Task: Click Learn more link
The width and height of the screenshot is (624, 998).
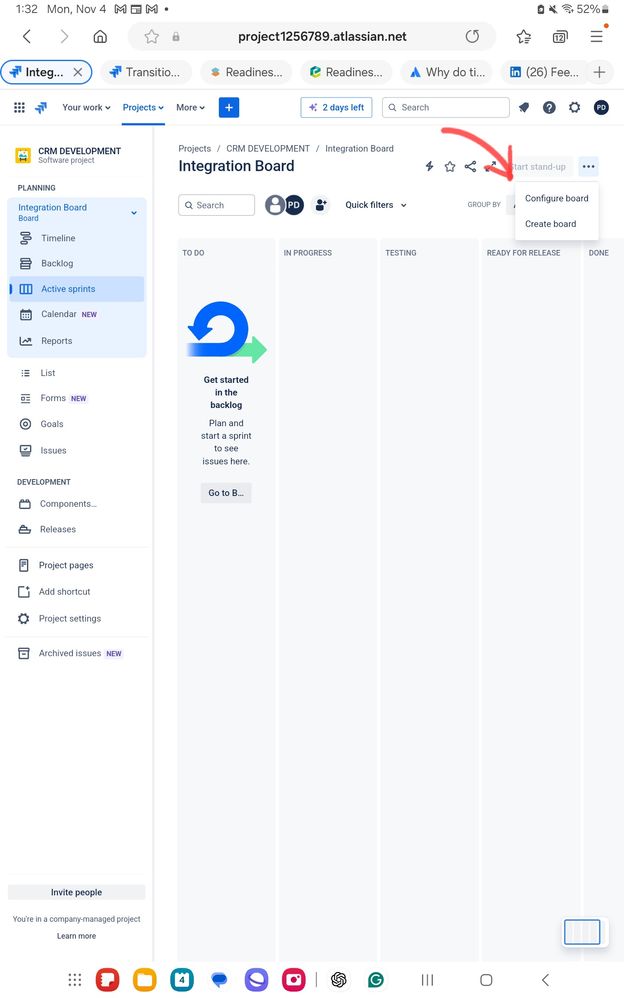Action: (x=76, y=936)
